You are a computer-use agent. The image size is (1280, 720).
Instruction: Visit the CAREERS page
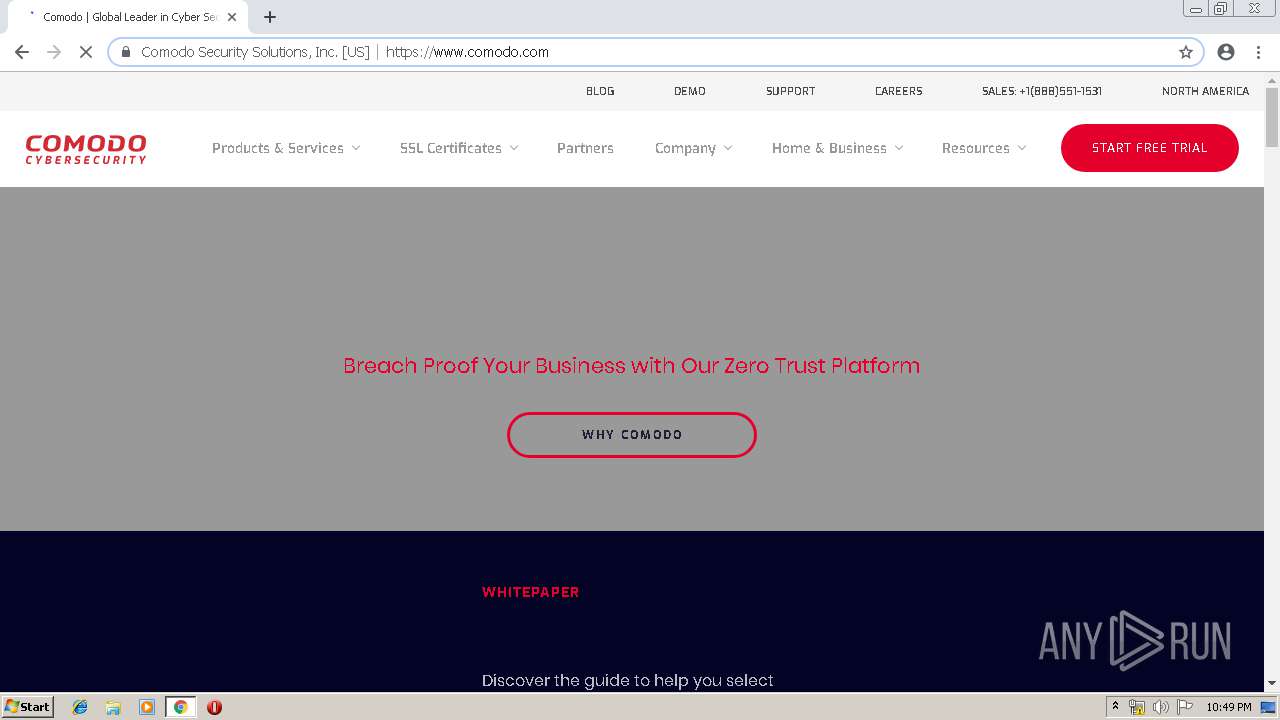(x=899, y=91)
